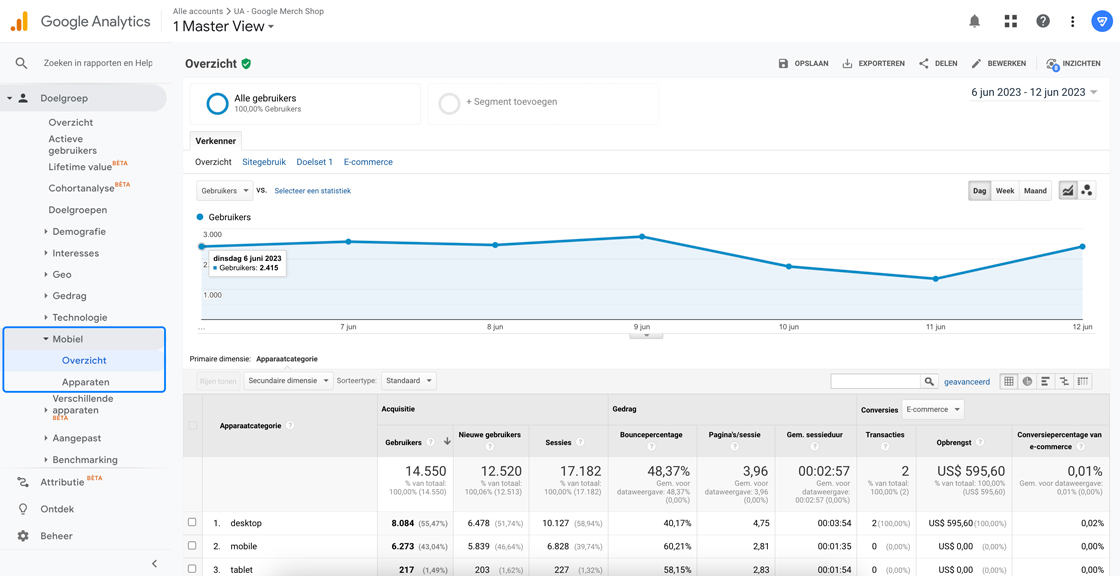Open the notifications bell icon
Screen dimensions: 1120x576
[x=974, y=21]
